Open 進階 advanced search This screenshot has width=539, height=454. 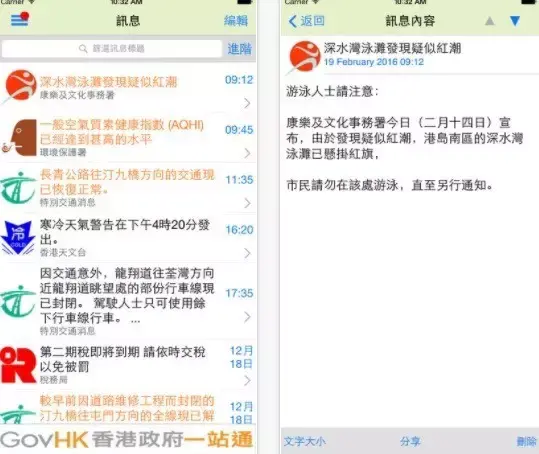coord(239,49)
